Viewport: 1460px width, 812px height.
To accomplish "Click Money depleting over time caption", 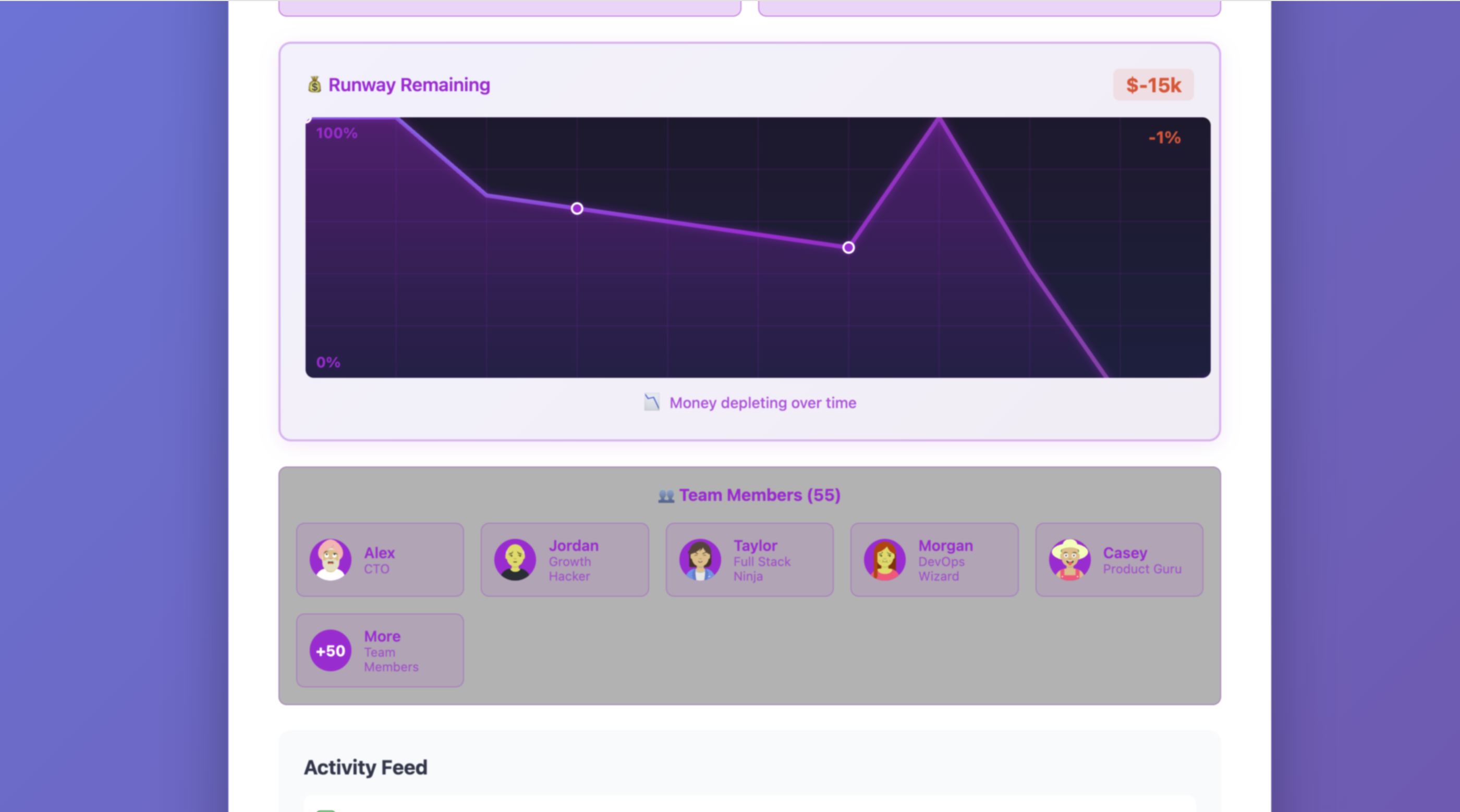I will 762,403.
